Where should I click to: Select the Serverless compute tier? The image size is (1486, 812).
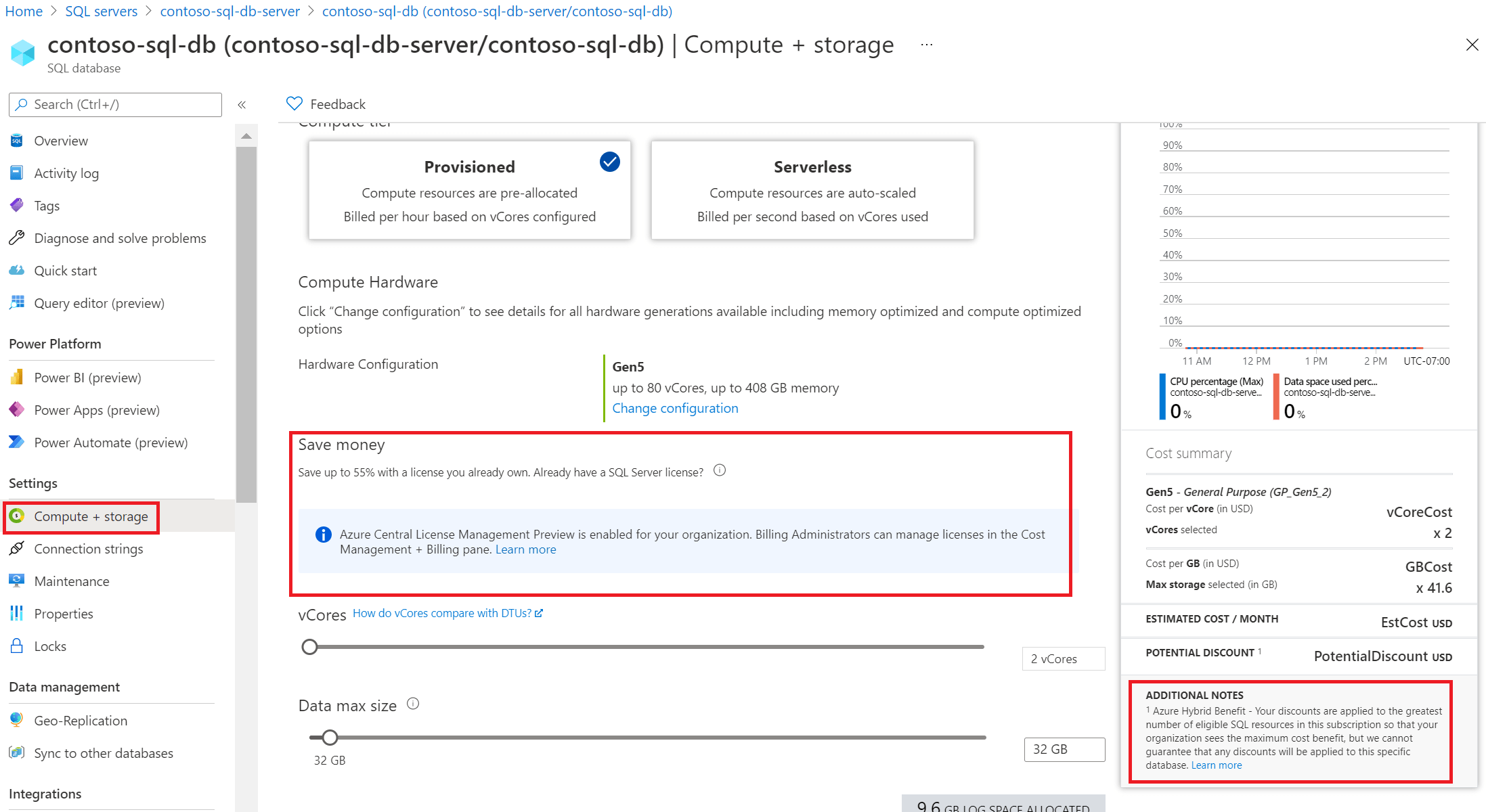click(812, 190)
